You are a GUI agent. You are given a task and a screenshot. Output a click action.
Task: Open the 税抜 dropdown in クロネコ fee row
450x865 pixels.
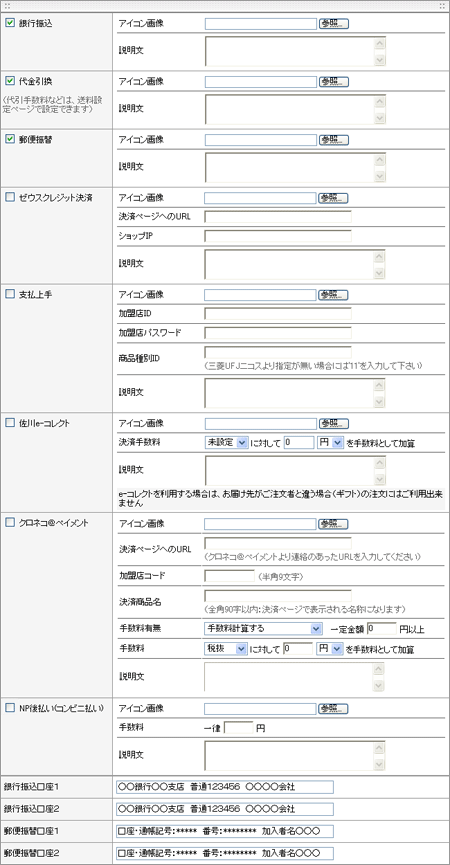click(x=225, y=649)
